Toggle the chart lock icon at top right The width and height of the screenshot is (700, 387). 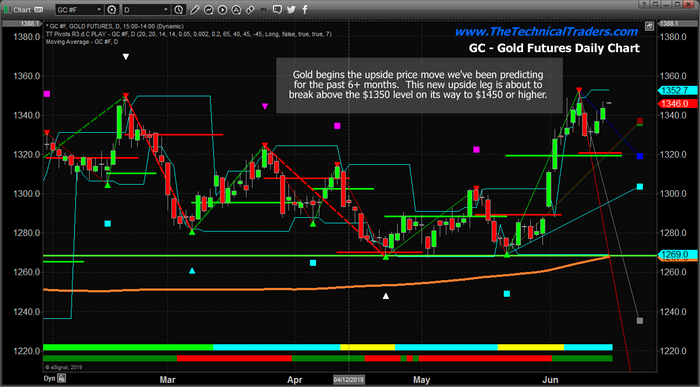coord(650,26)
